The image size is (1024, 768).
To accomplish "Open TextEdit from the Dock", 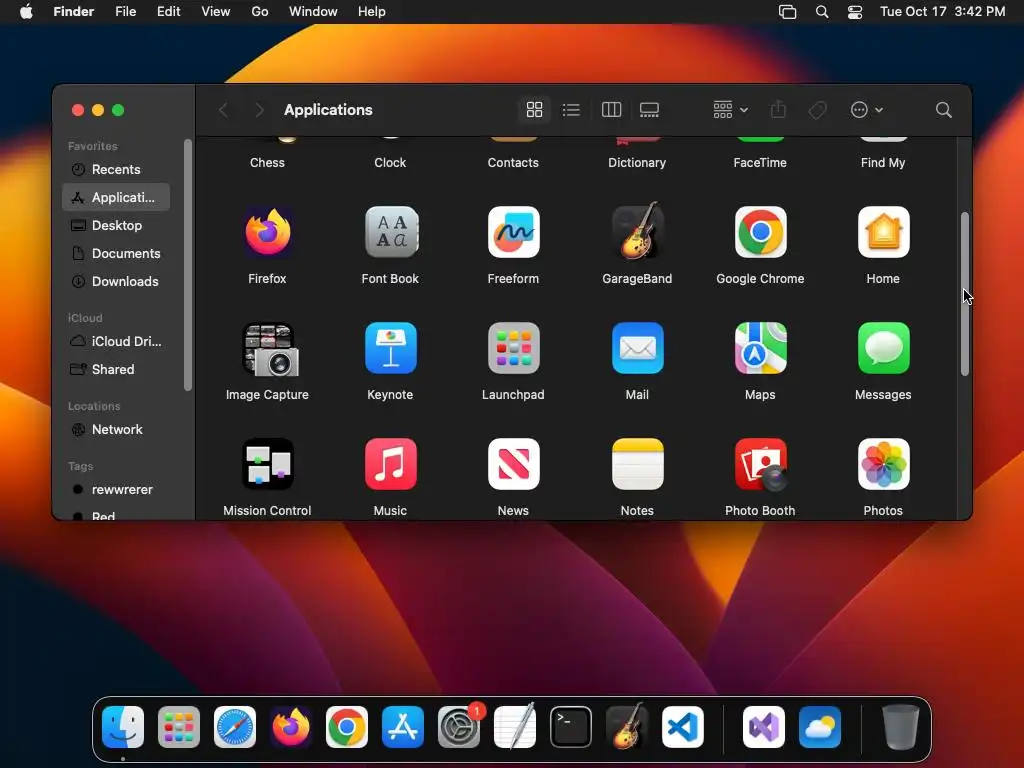I will tap(515, 726).
